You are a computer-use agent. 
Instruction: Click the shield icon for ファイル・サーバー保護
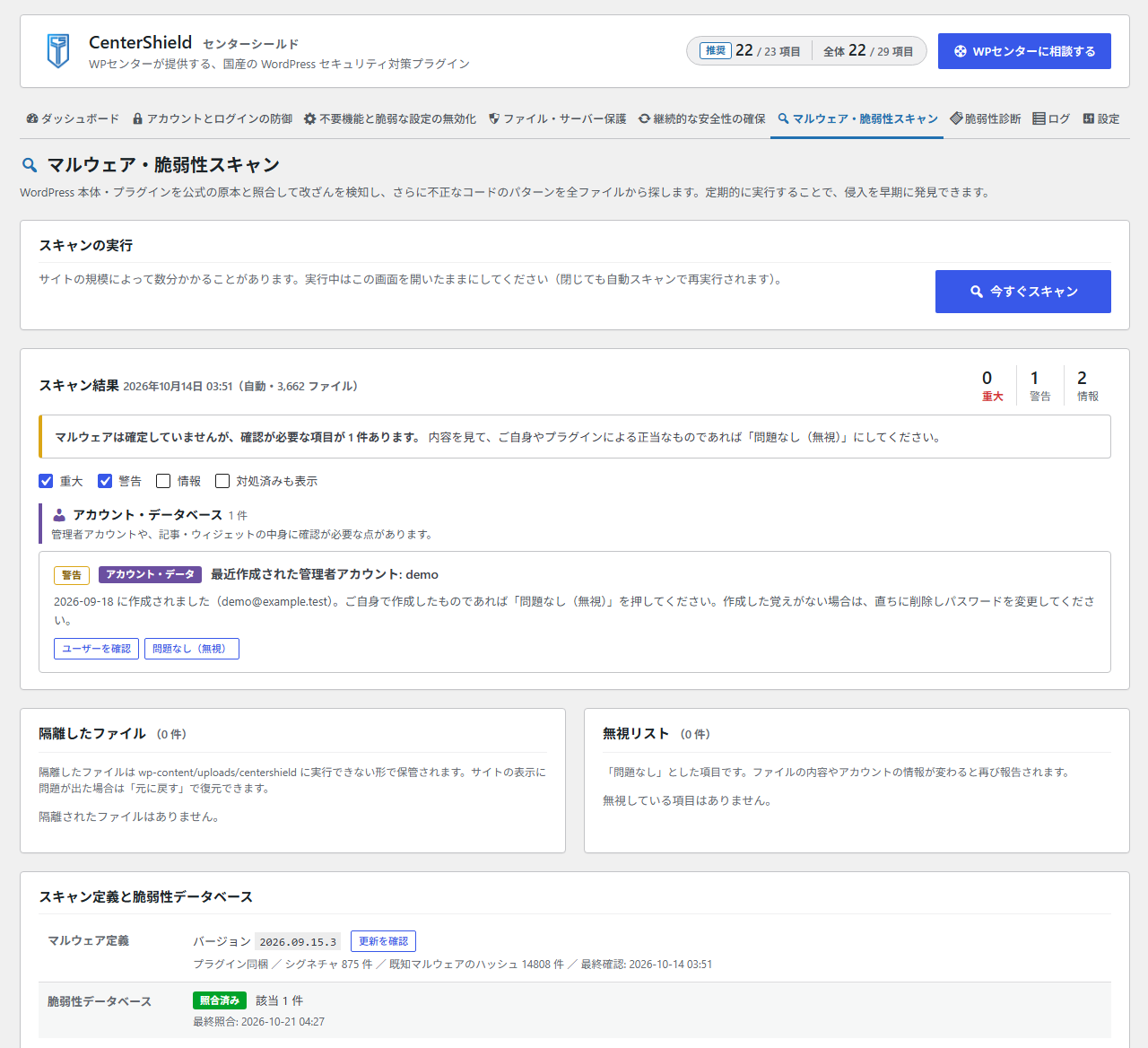coord(494,118)
